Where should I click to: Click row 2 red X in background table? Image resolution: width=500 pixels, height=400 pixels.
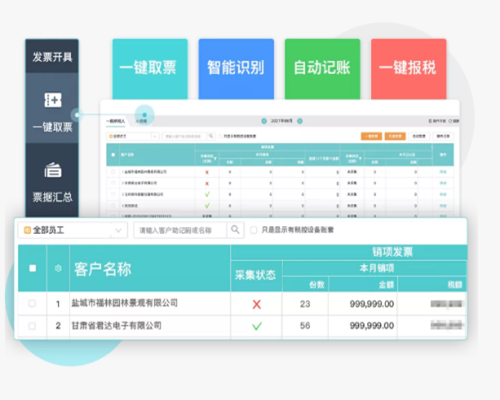pos(207,183)
